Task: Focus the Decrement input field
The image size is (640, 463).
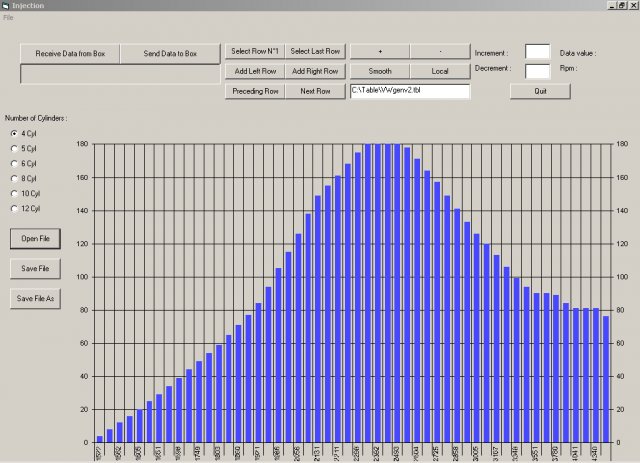Action: point(538,71)
